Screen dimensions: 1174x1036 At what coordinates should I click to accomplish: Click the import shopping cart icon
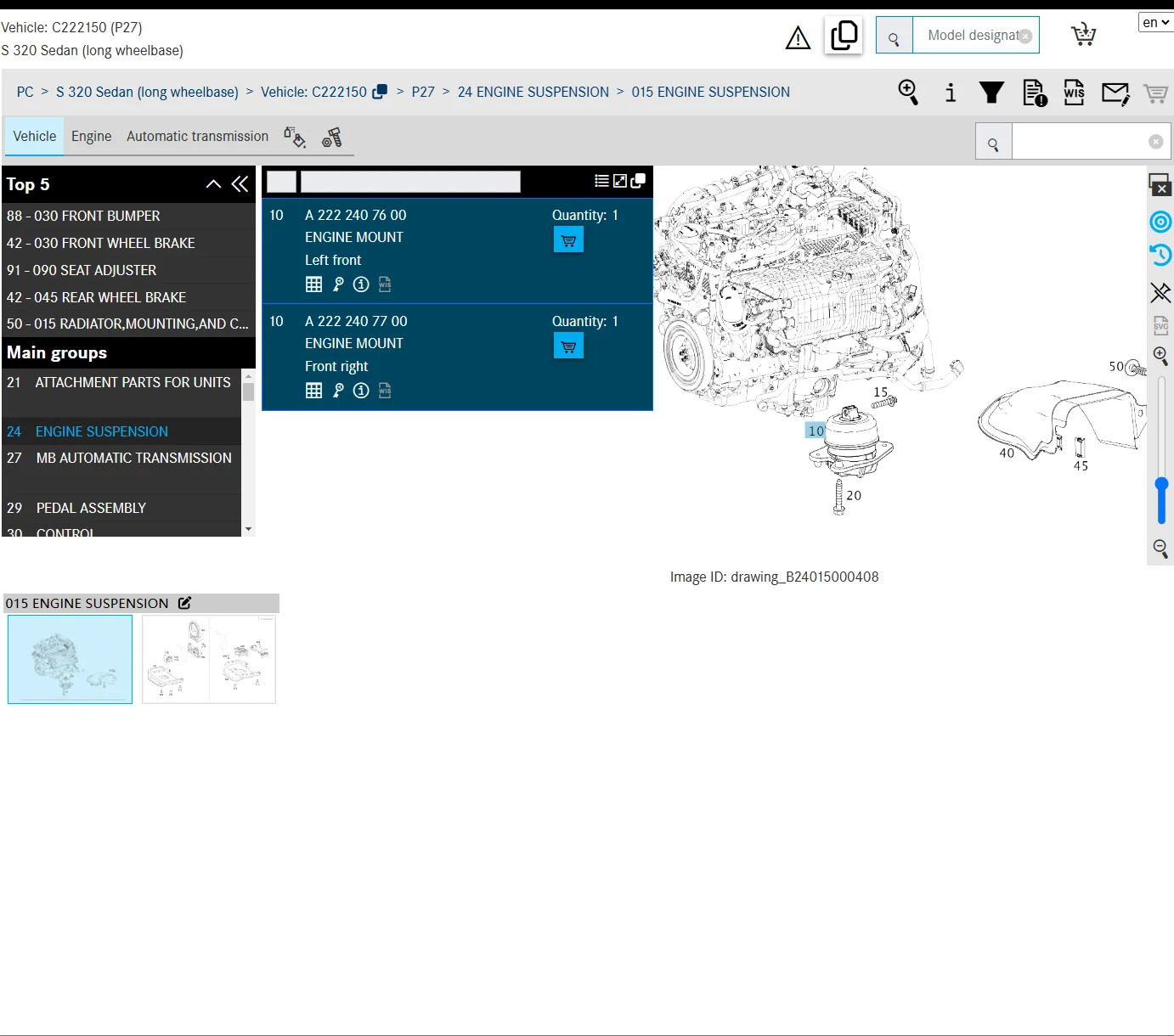click(1083, 35)
